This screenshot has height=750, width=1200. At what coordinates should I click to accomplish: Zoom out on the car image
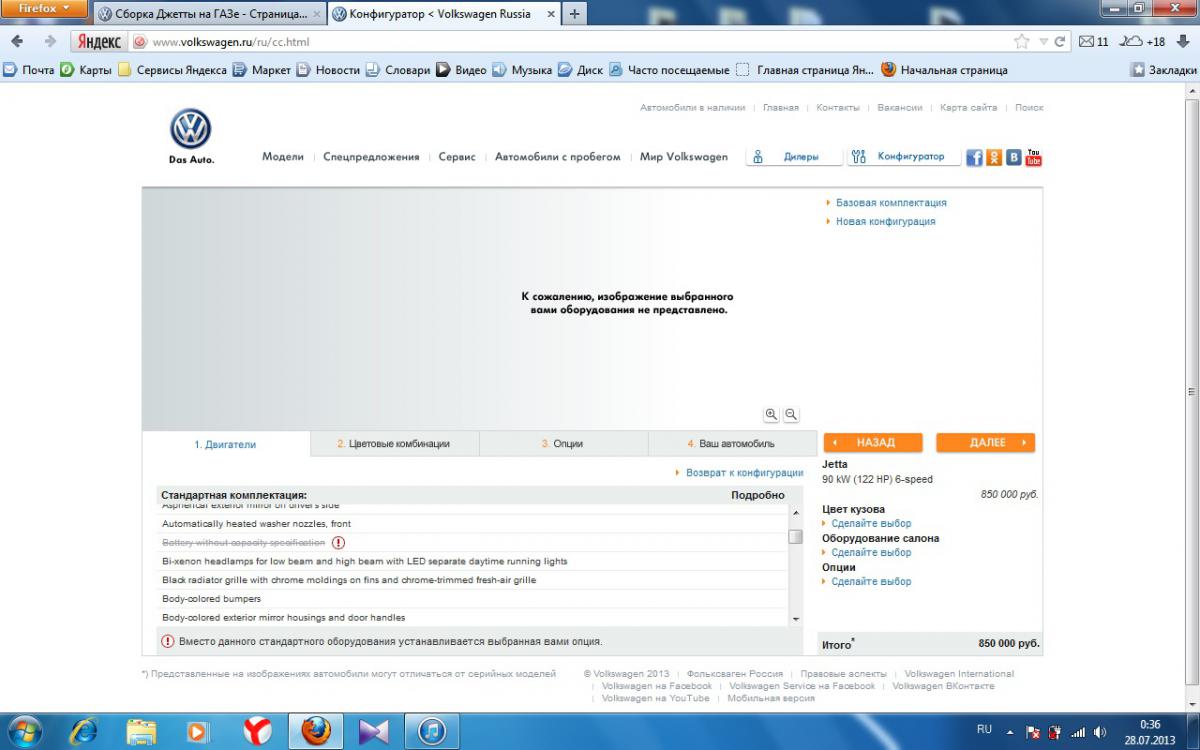tap(791, 414)
